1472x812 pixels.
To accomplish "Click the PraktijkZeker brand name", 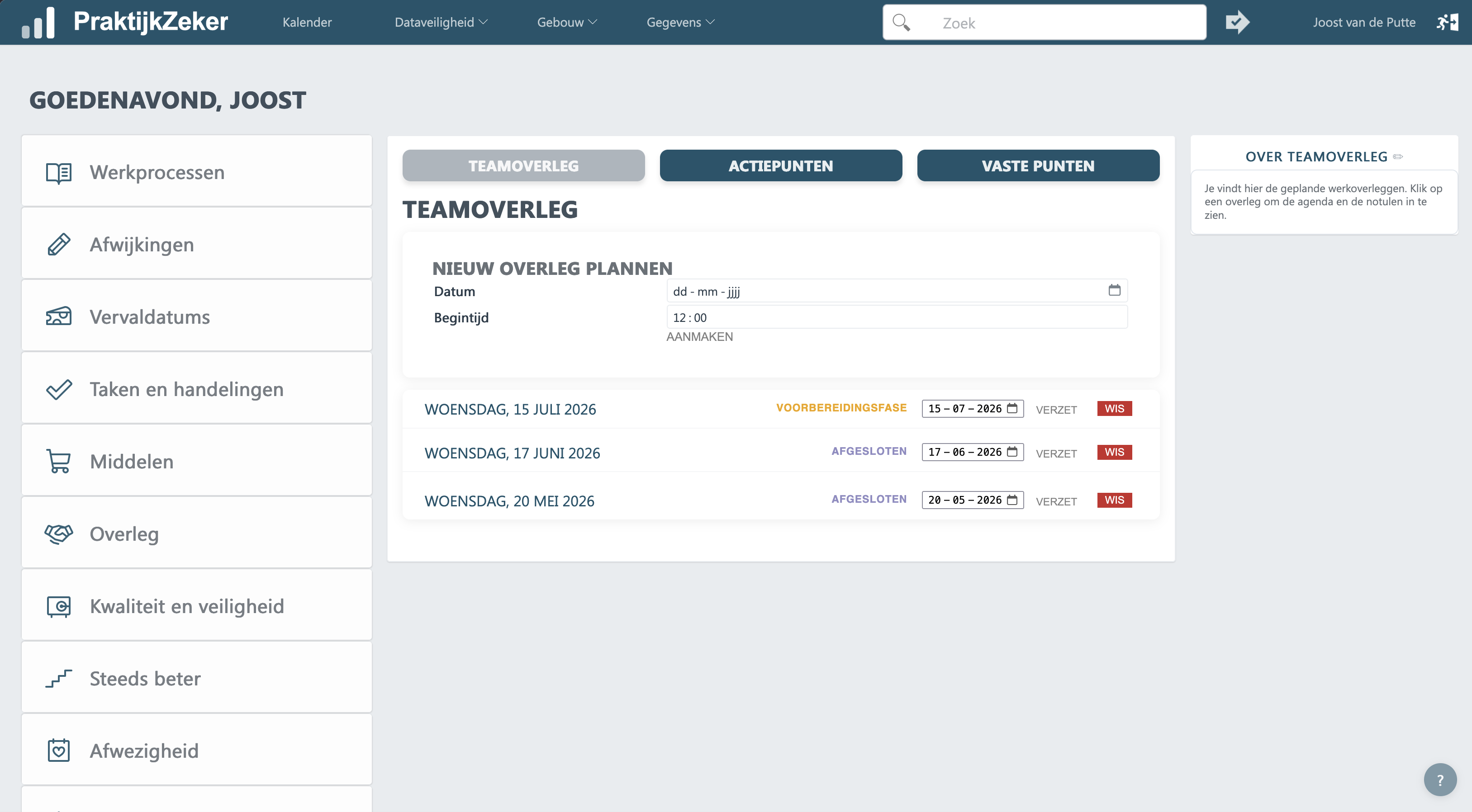I will [151, 22].
